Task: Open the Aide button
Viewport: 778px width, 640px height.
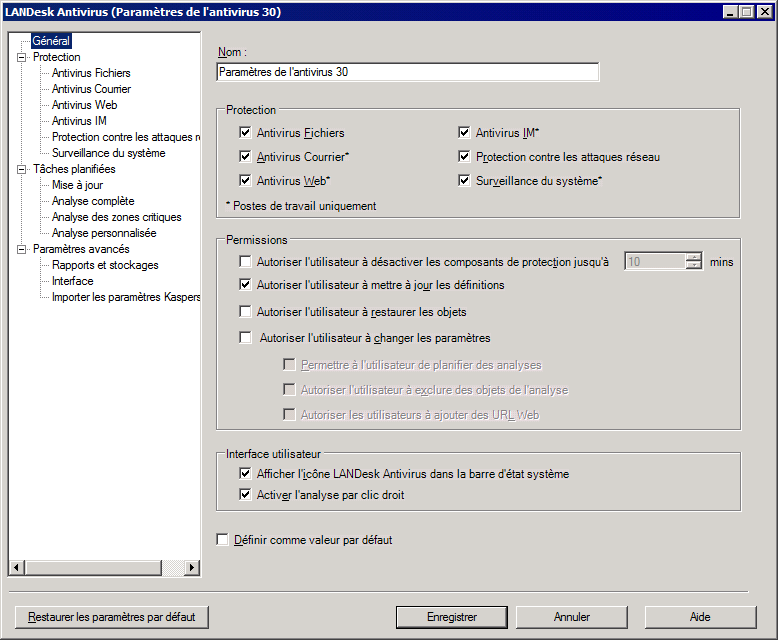Action: point(700,617)
